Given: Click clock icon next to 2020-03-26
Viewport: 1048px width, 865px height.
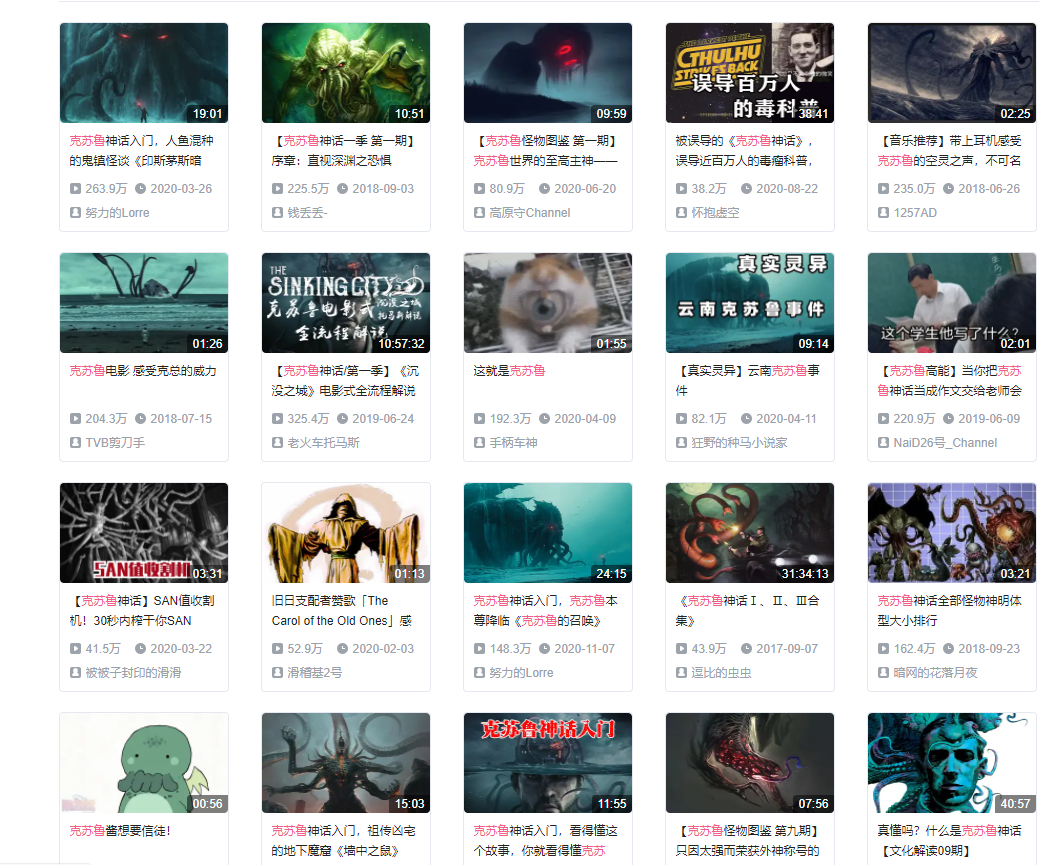Looking at the screenshot, I should click(x=140, y=189).
